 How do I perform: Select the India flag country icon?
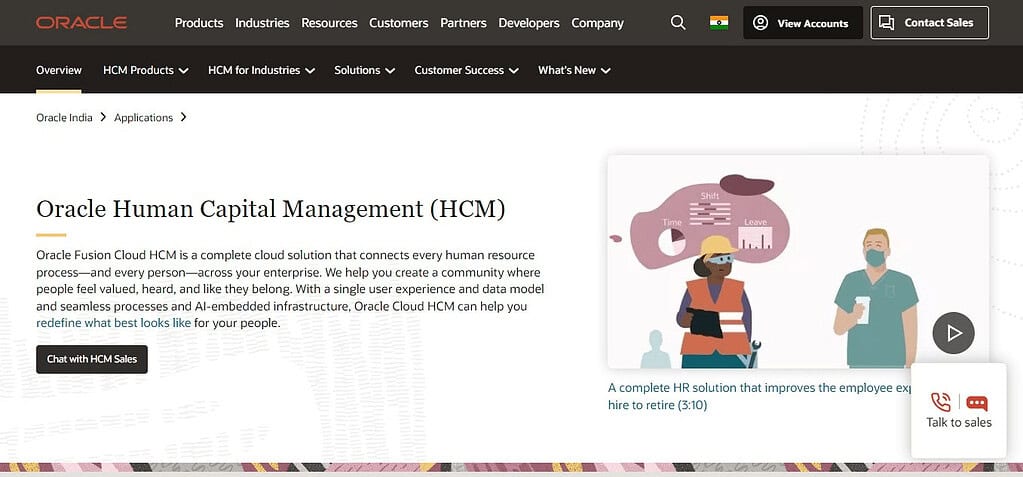pos(719,23)
